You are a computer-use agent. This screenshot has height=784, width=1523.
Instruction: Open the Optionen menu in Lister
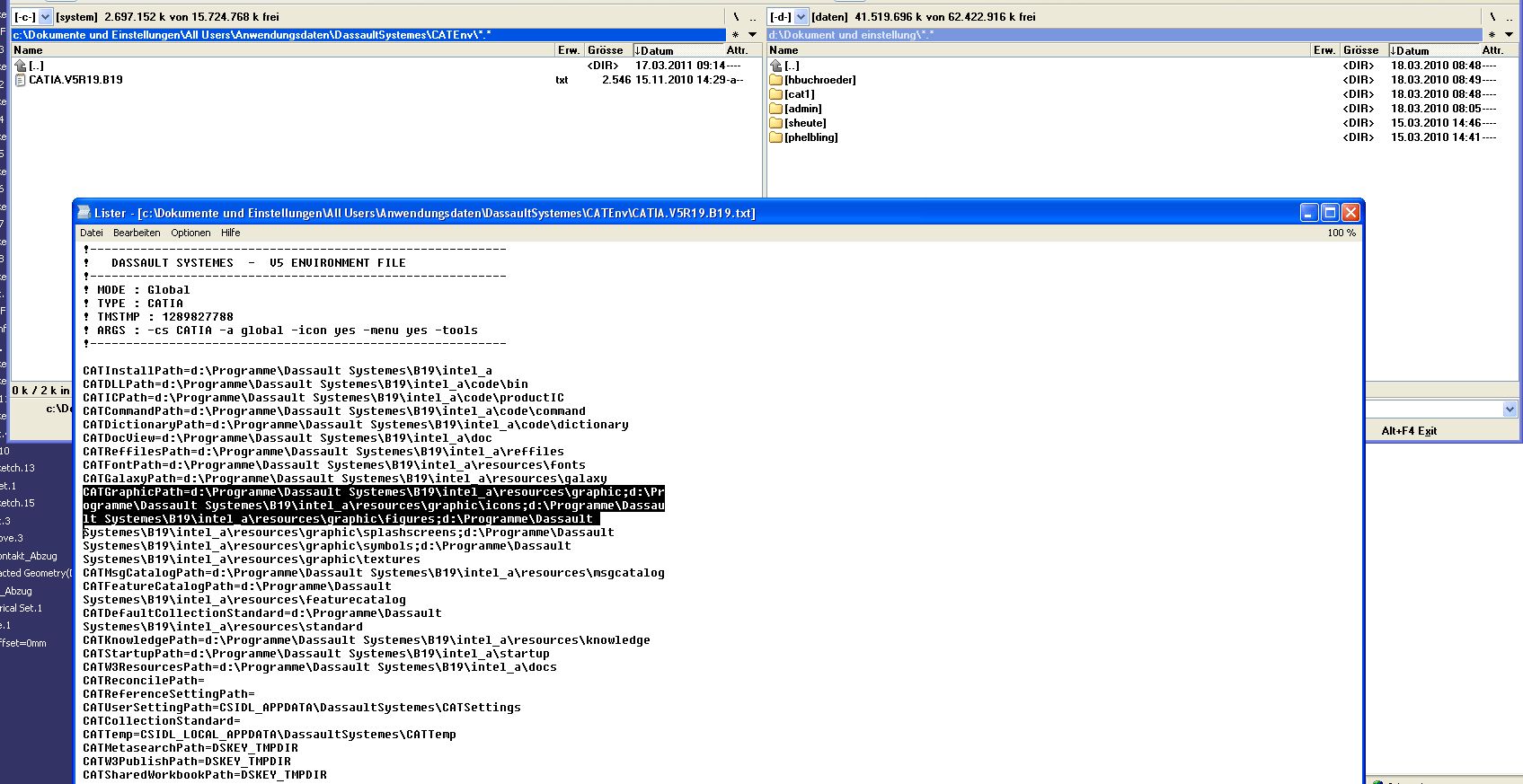[x=190, y=233]
